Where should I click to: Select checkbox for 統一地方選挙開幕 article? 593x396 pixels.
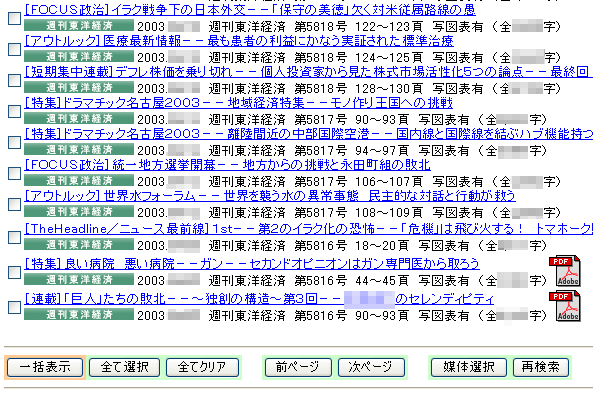coord(14,173)
